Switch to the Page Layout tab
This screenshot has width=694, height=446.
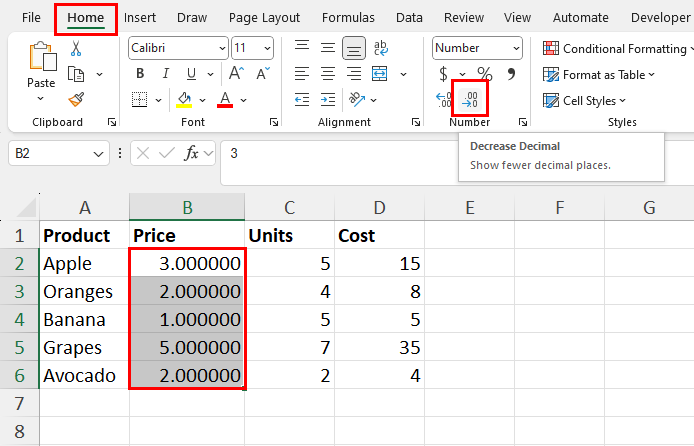264,18
